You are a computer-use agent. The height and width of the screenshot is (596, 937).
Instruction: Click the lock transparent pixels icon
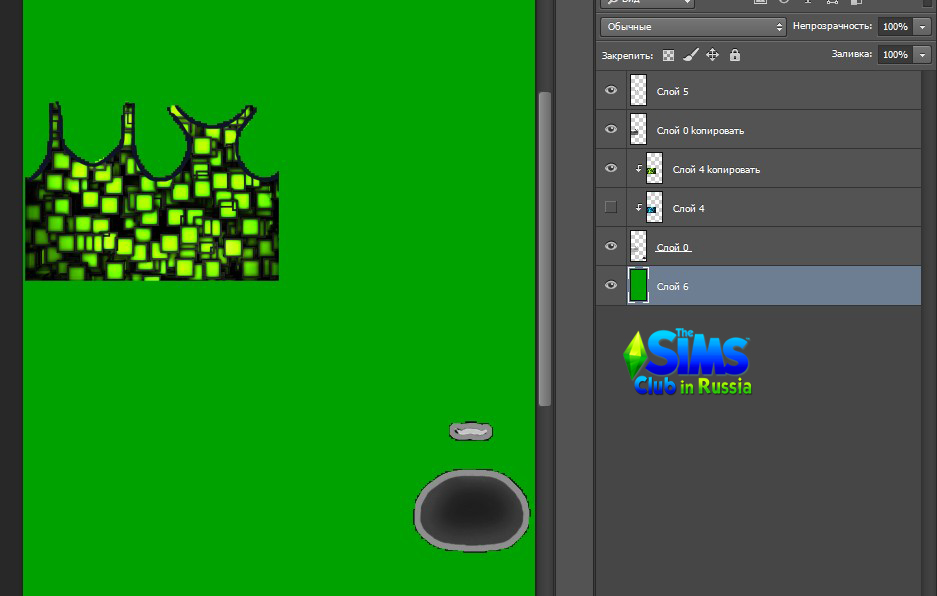[668, 55]
